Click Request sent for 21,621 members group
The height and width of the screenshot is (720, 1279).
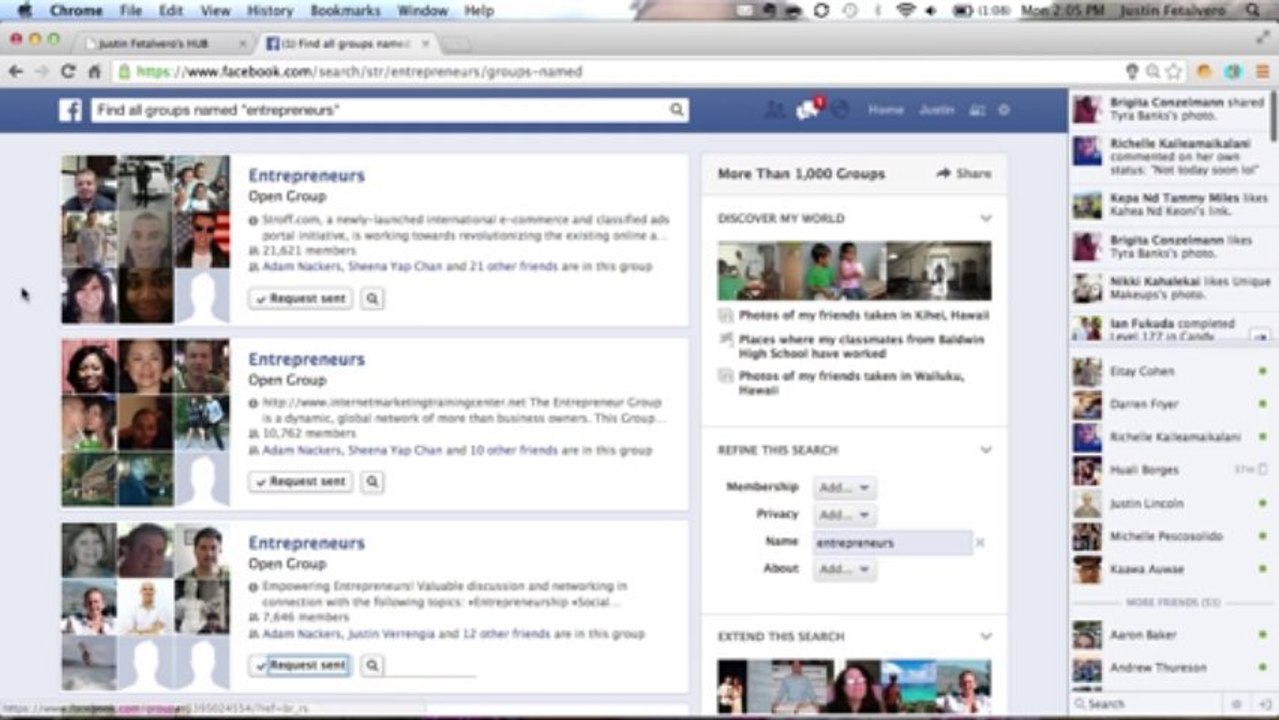(x=300, y=298)
